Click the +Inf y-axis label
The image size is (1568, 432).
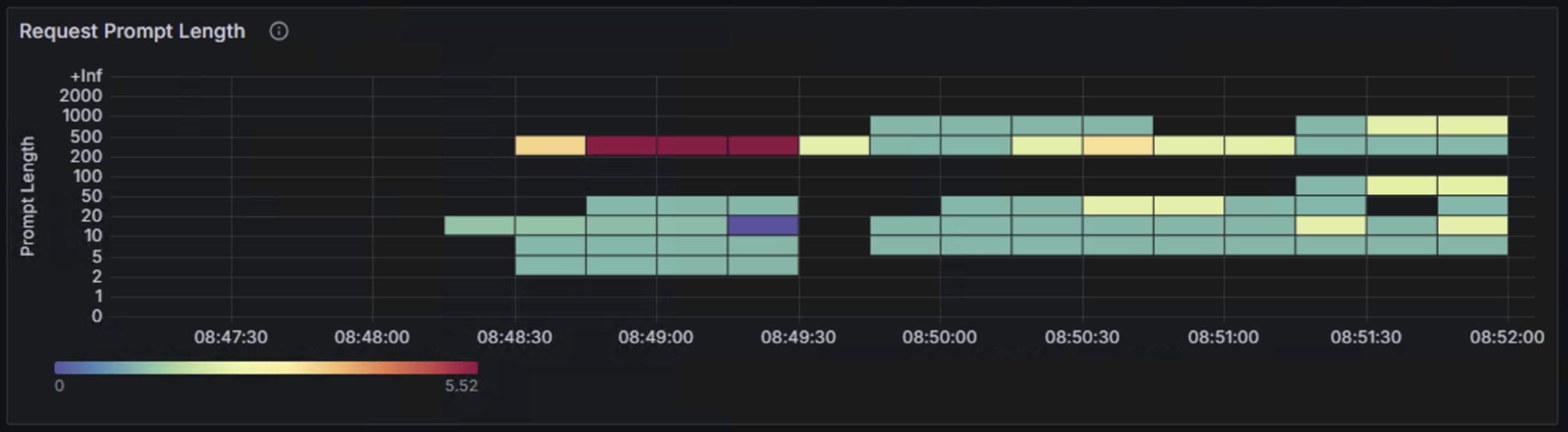86,76
